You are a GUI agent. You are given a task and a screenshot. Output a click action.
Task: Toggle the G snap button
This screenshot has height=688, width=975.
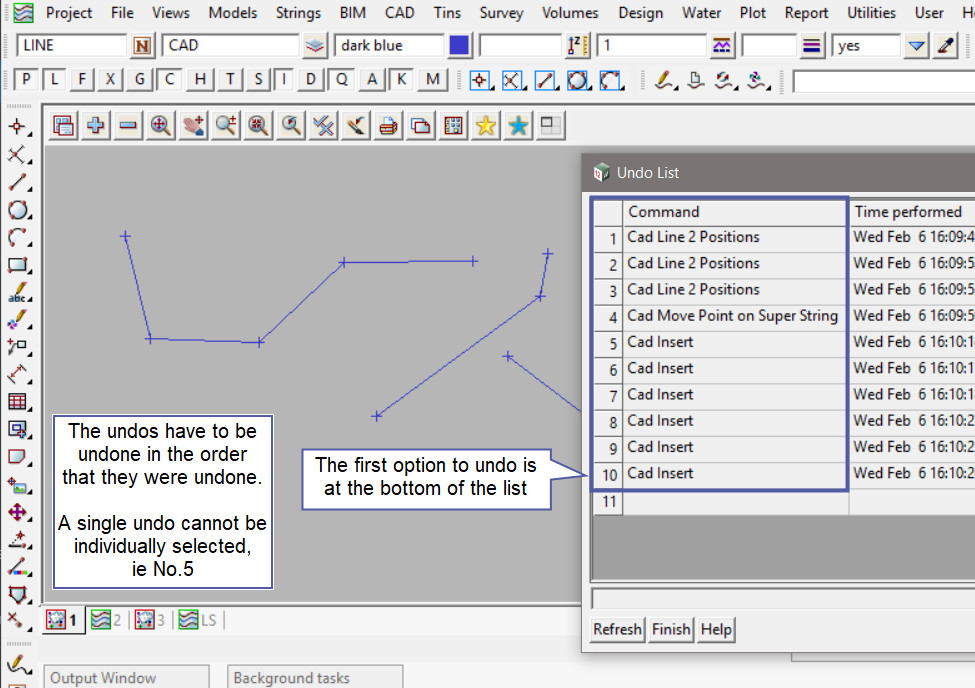click(x=139, y=80)
